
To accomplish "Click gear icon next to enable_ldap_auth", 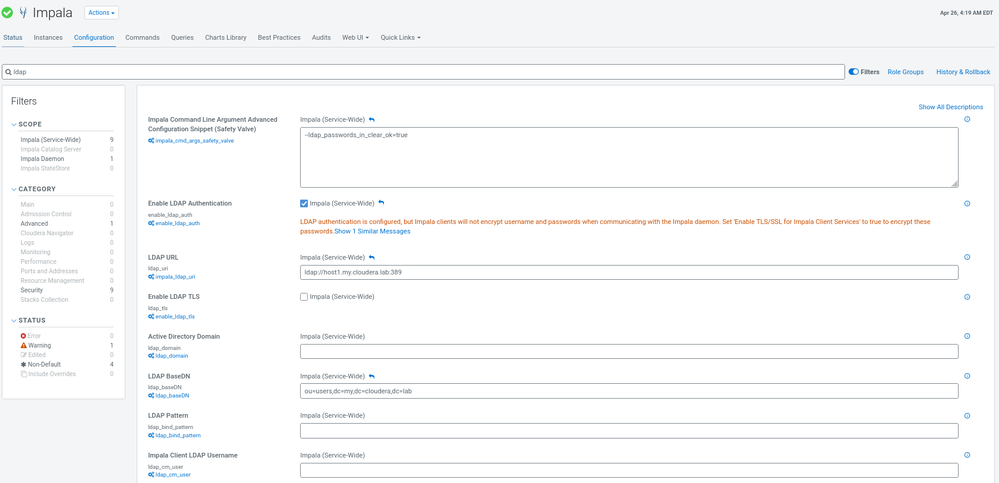I will tap(151, 224).
